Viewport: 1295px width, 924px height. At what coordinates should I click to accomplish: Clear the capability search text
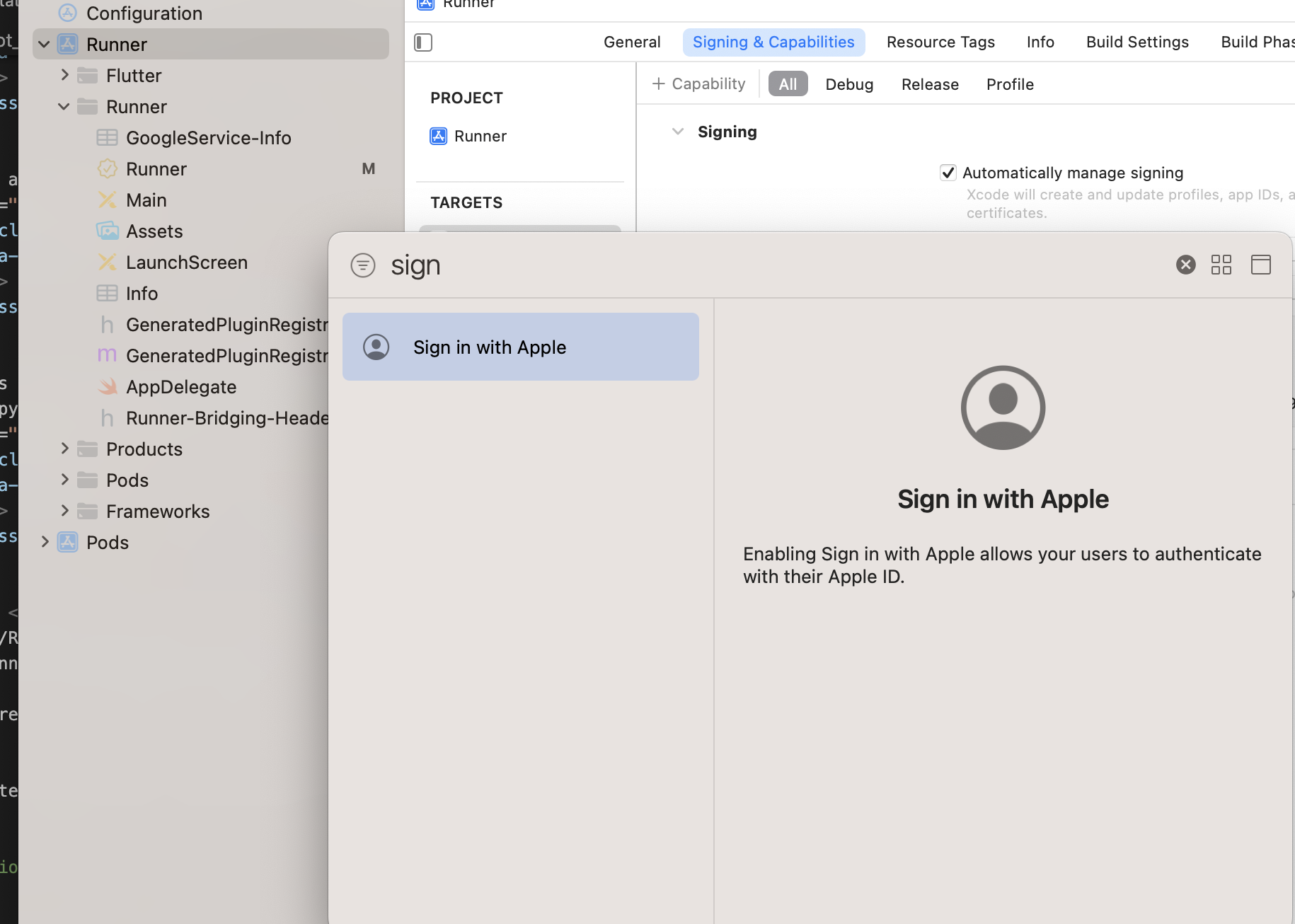pyautogui.click(x=1185, y=265)
